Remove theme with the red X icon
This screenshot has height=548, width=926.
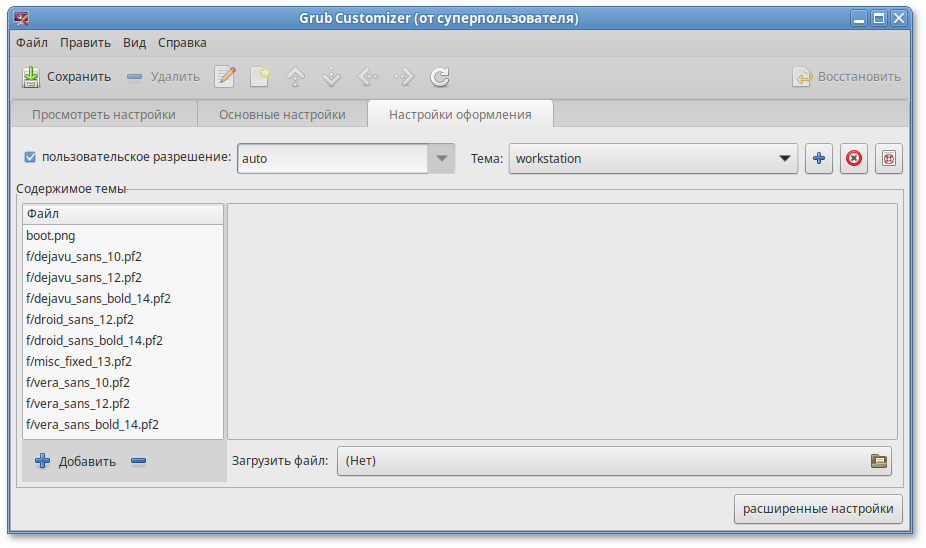click(853, 158)
